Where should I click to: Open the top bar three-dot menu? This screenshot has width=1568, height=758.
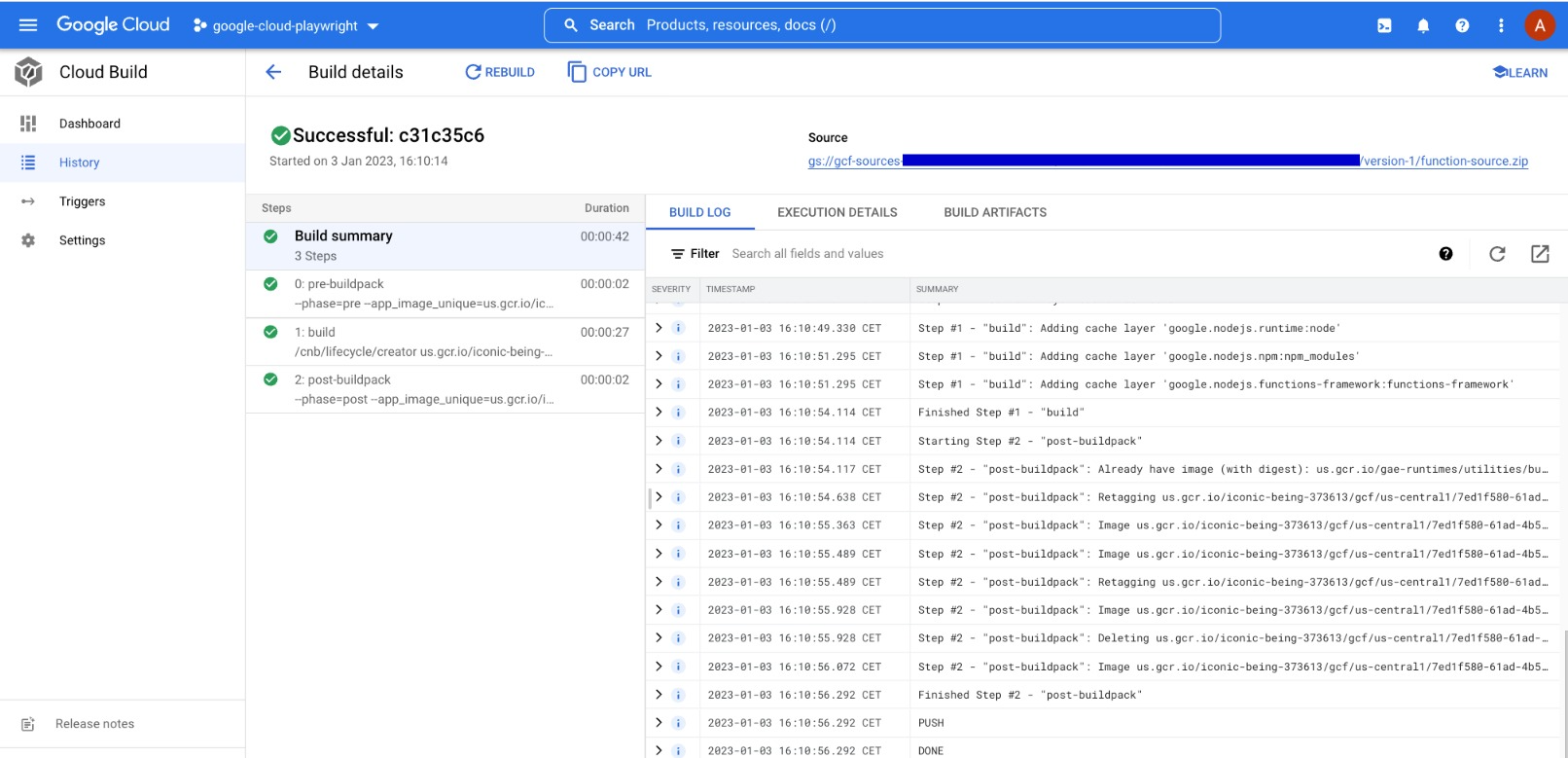coord(1501,26)
